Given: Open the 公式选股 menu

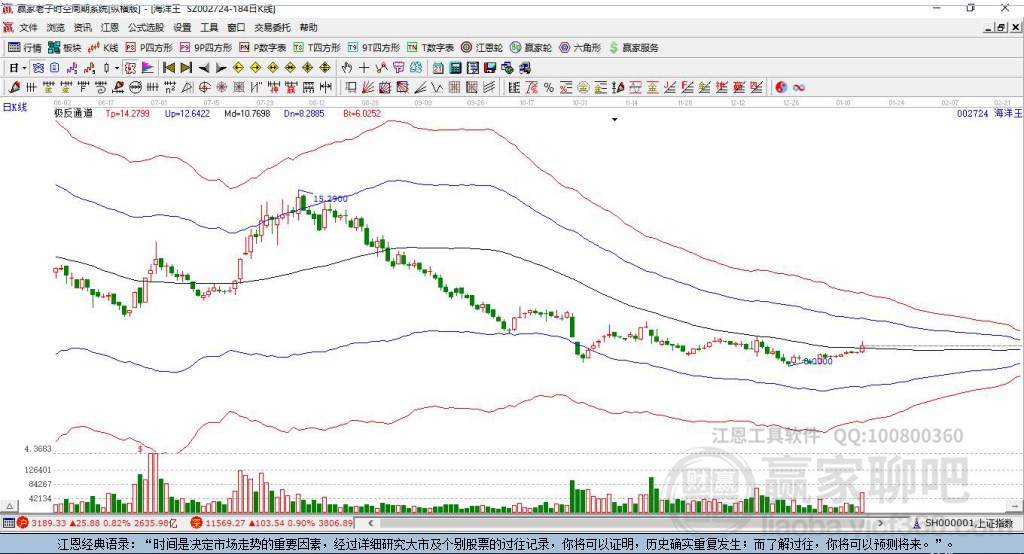Looking at the screenshot, I should (146, 27).
